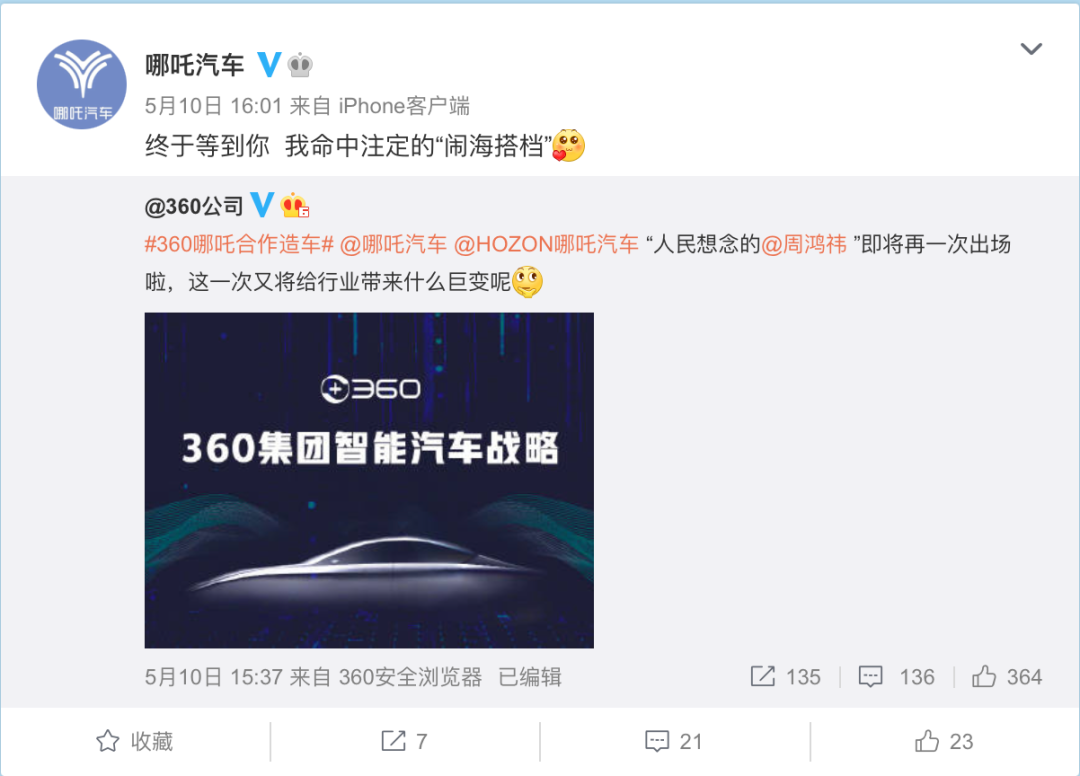This screenshot has width=1080, height=776.
Task: Open the 360集团智能汽车战略 image thumbnail
Action: coord(368,480)
